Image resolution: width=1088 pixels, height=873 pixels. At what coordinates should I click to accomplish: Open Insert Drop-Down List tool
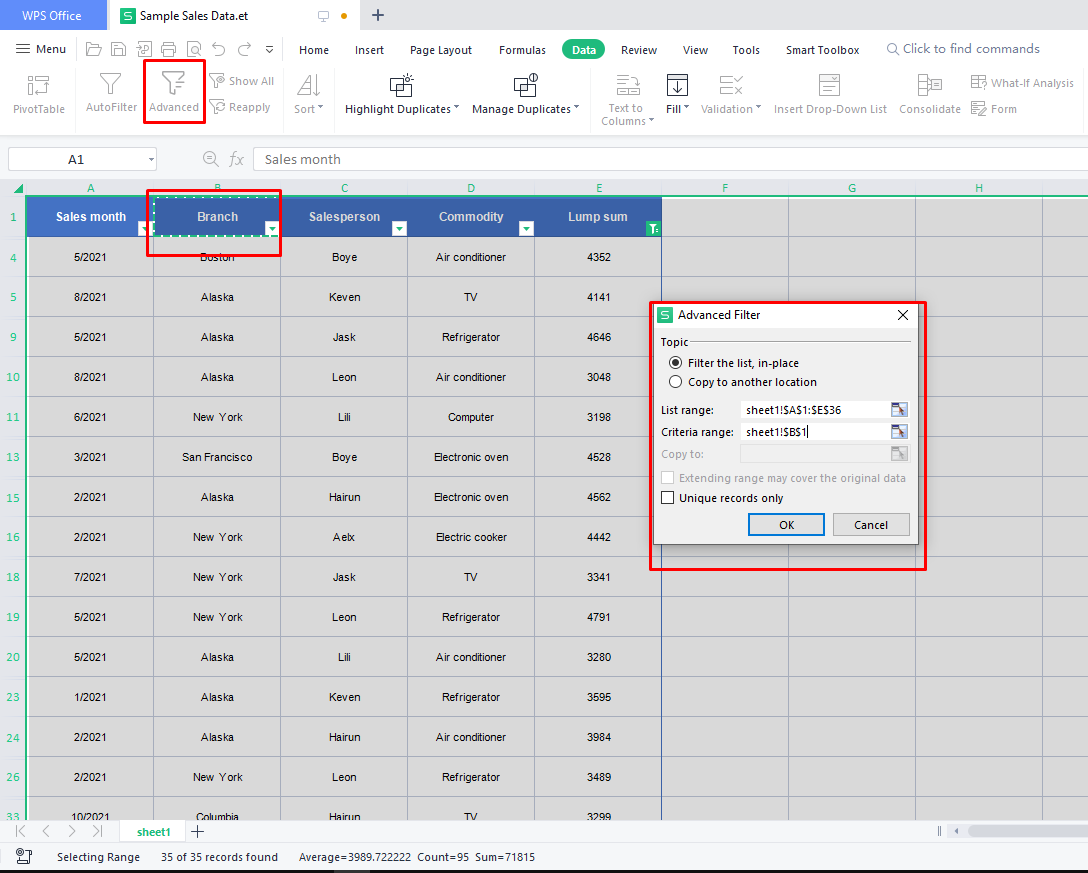tap(830, 94)
